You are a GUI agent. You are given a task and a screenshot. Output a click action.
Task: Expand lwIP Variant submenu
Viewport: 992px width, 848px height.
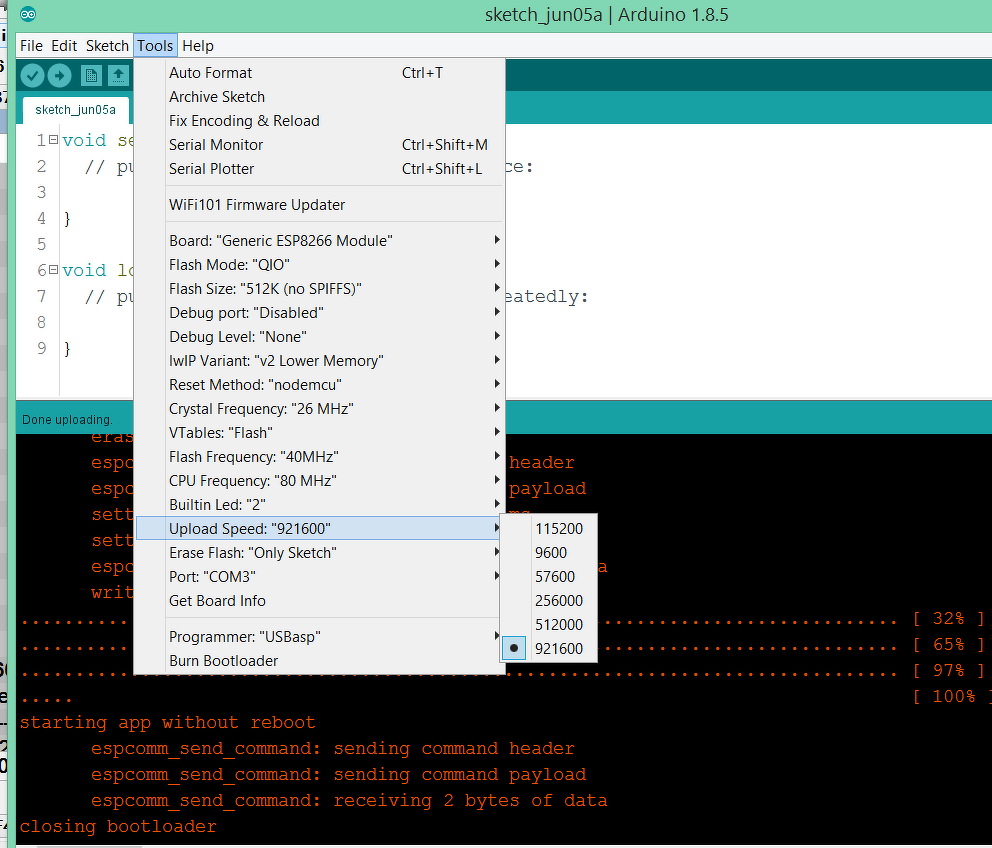pyautogui.click(x=319, y=361)
